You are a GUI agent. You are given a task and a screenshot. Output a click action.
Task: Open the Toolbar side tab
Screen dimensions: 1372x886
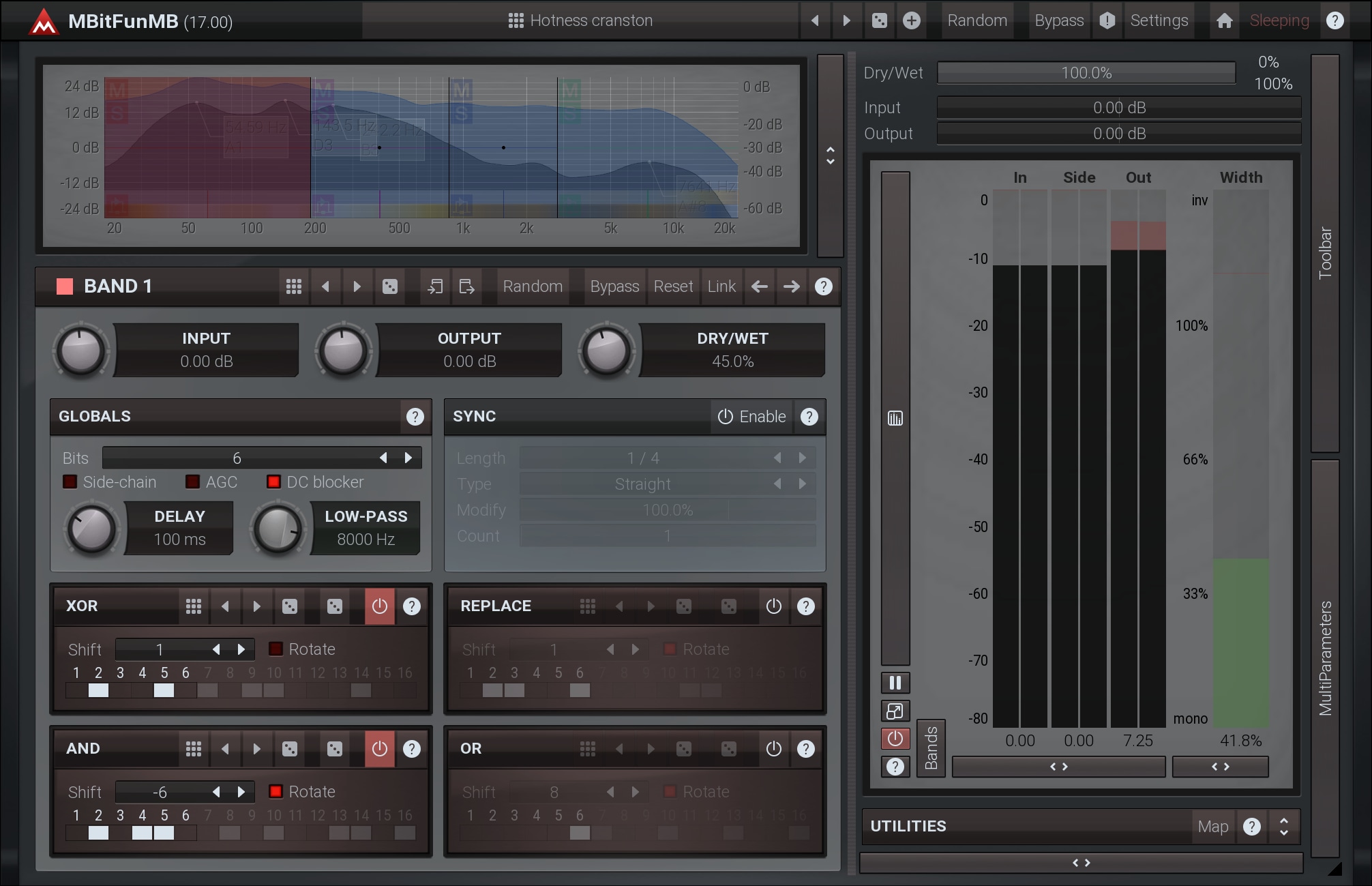[1324, 252]
